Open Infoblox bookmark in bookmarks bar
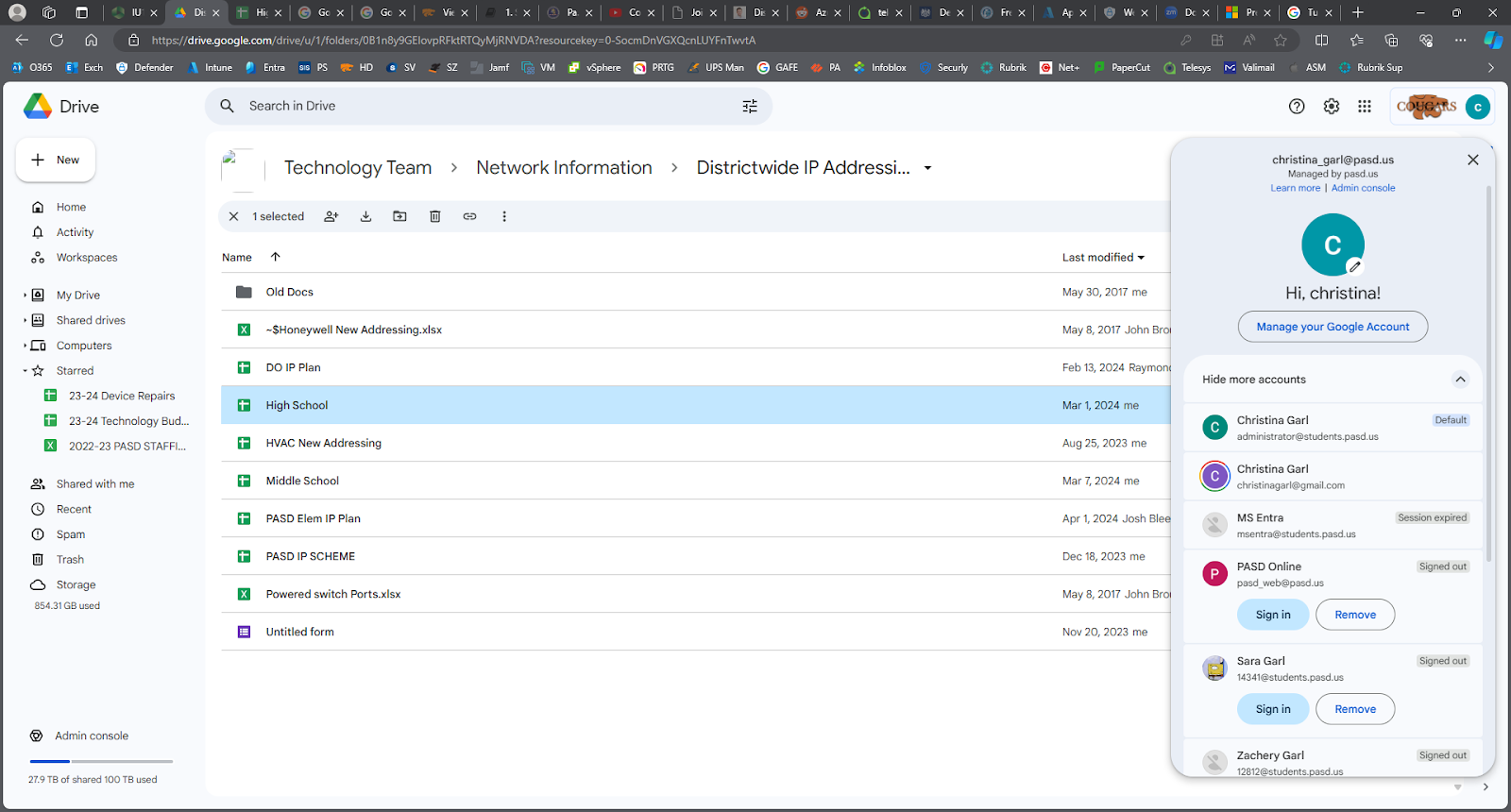This screenshot has width=1511, height=812. pos(880,67)
